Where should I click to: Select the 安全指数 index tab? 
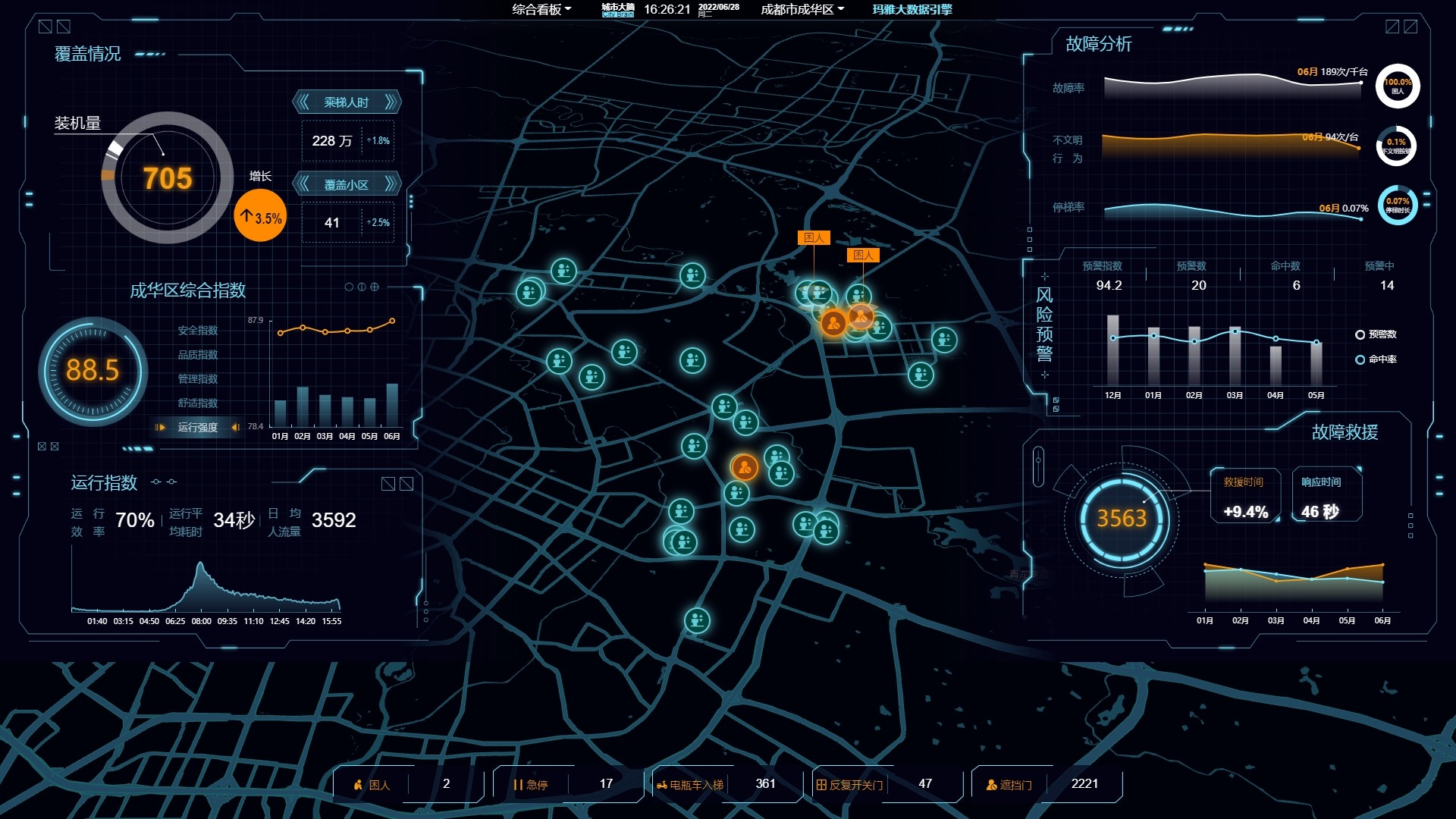tap(198, 331)
